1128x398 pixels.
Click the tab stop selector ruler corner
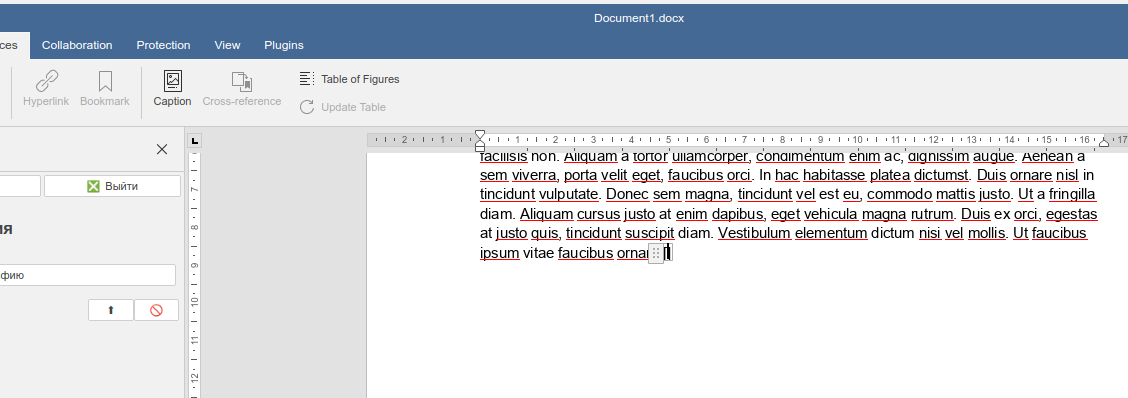[196, 140]
